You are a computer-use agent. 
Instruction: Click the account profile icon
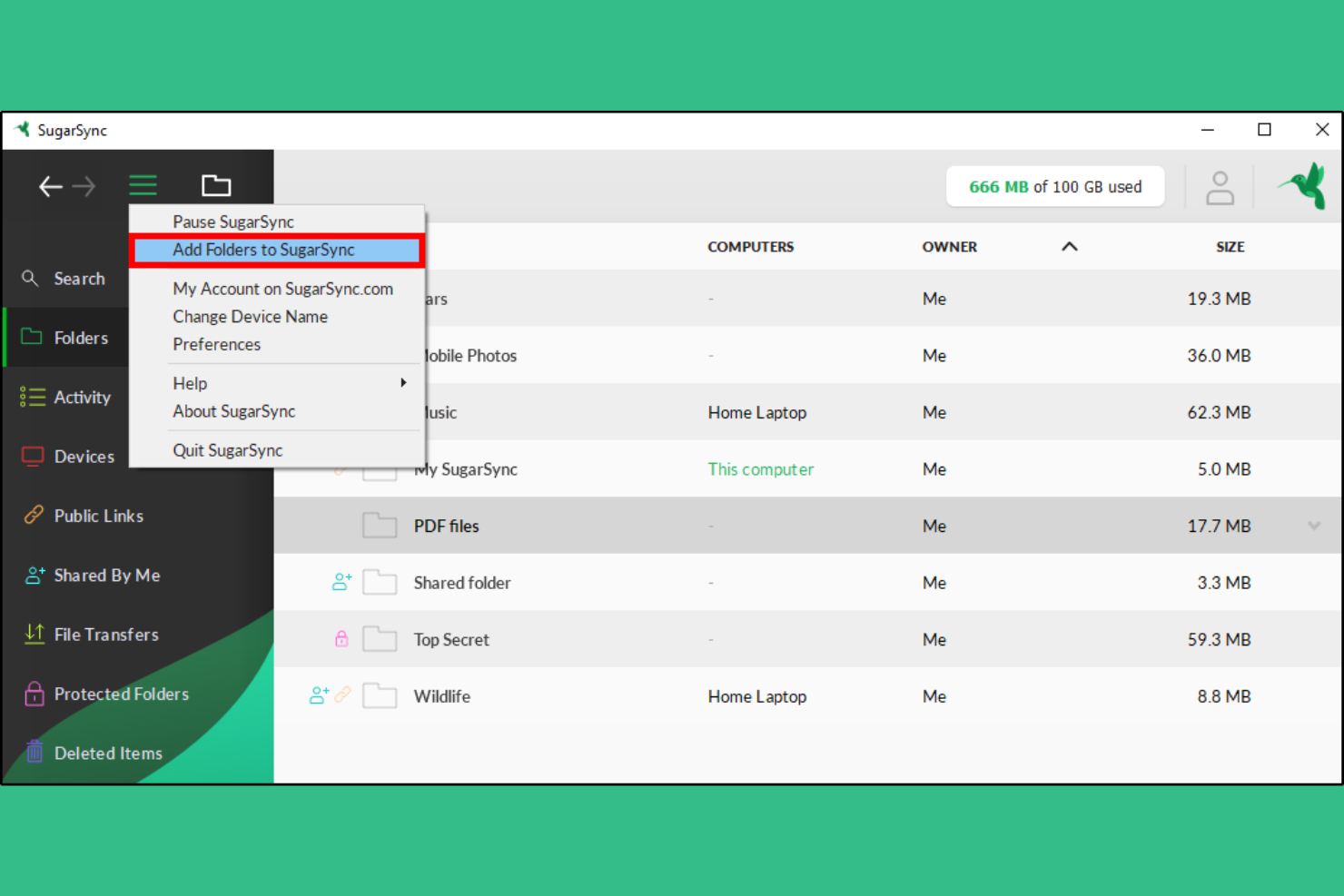point(1220,186)
